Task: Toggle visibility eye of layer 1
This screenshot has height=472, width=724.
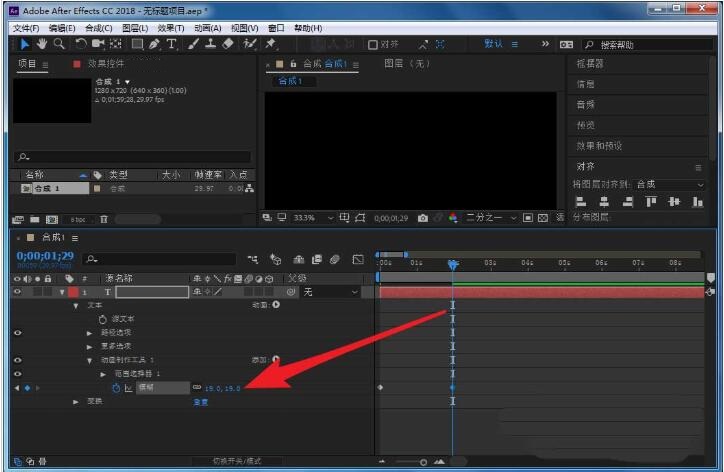Action: (x=18, y=292)
